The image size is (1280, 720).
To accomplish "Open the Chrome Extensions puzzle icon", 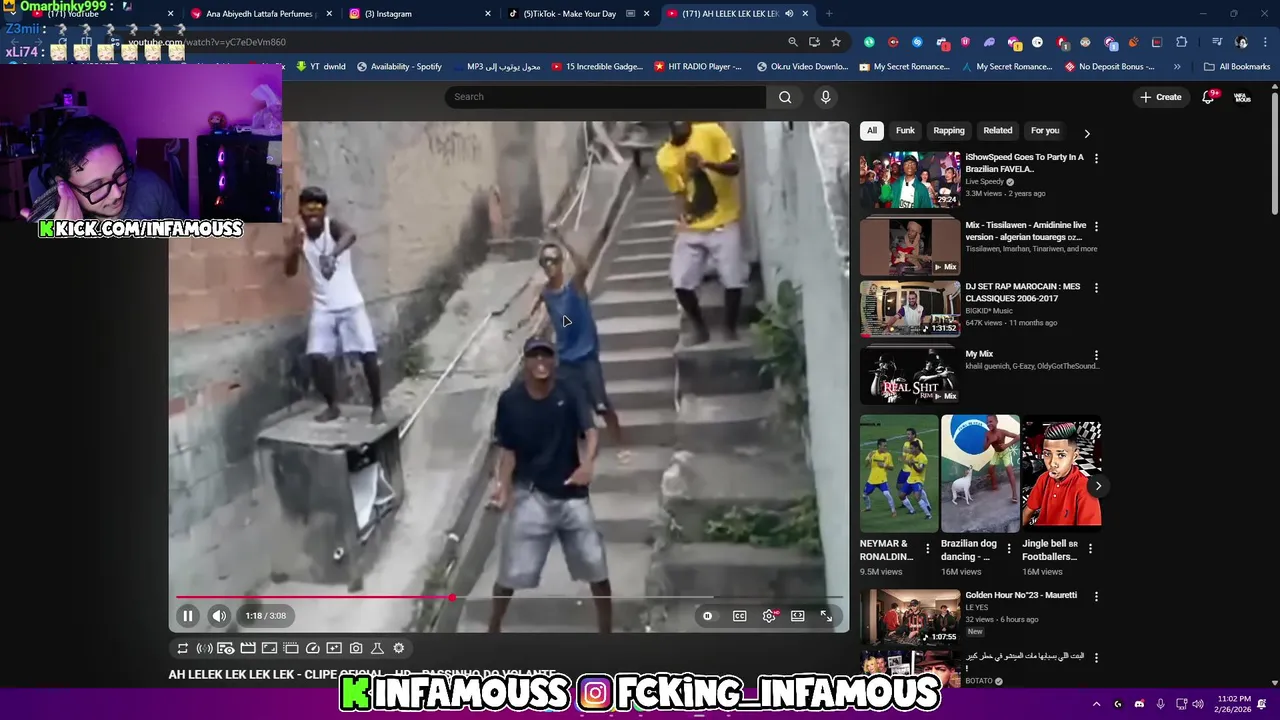I will tap(1182, 42).
